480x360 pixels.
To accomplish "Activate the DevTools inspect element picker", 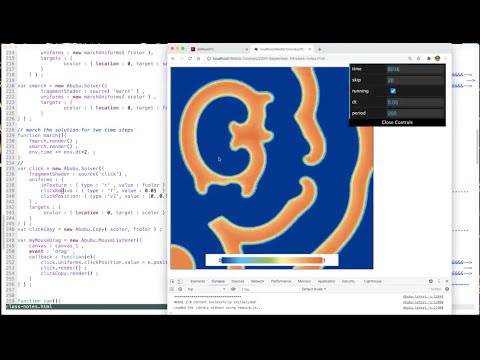I will click(172, 281).
